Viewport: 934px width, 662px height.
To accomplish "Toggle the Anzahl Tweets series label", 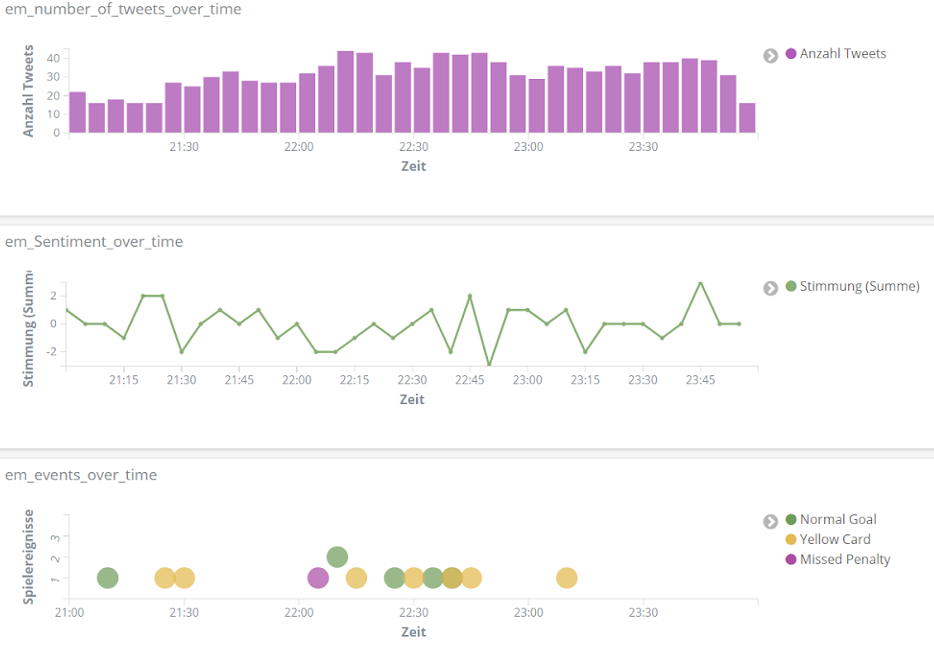I will click(842, 54).
